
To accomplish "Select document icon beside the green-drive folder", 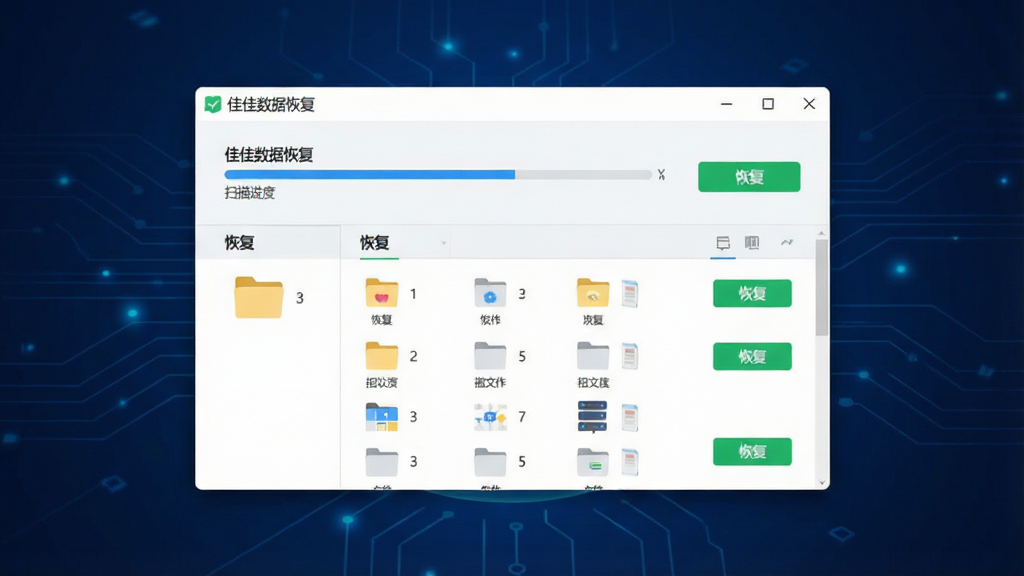I will coord(630,462).
